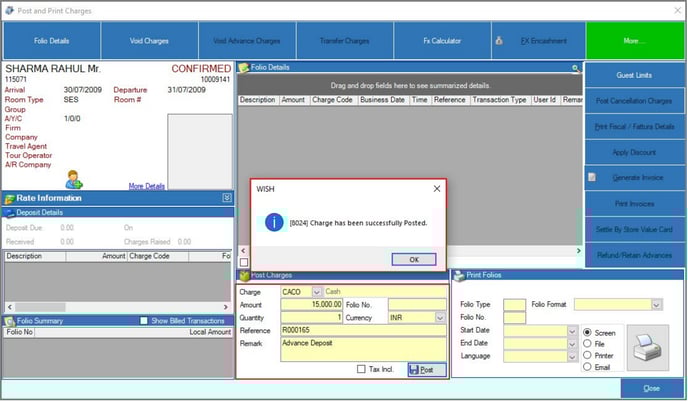This screenshot has height=402, width=688.
Task: Open the Folio Format dropdown
Action: tap(656, 304)
